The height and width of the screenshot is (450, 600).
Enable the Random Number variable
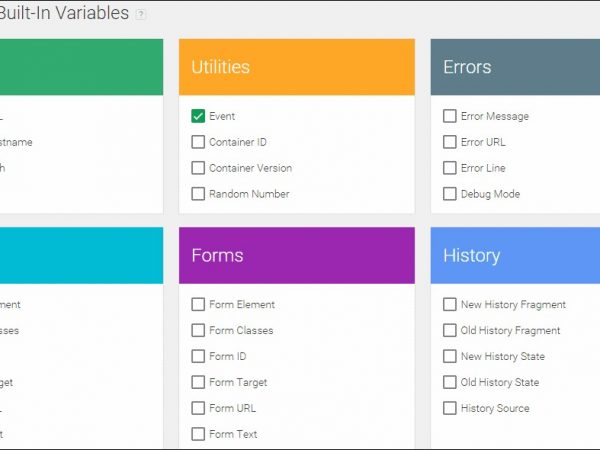(x=198, y=194)
